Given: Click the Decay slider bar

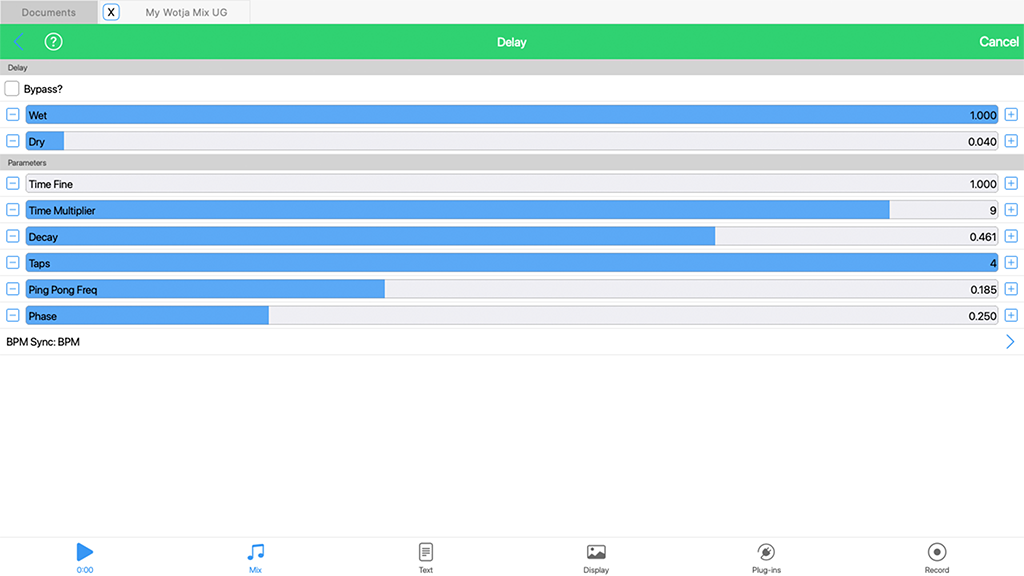Looking at the screenshot, I should 512,237.
